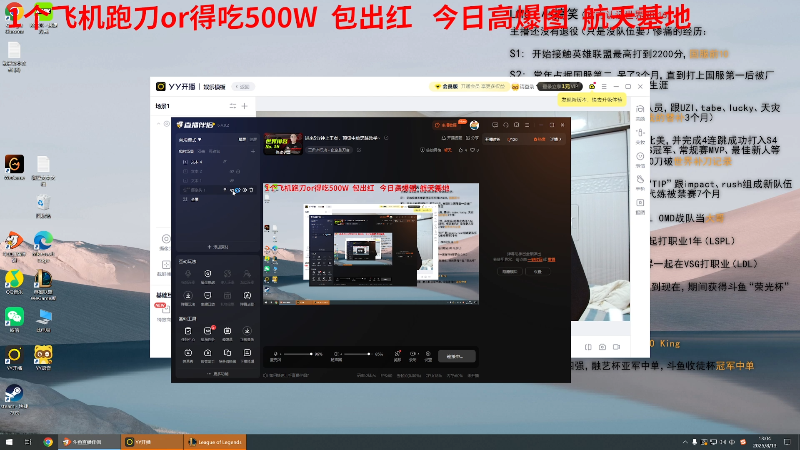Adjust the microphone volume slider
Viewport: 800px width, 450px height.
coord(298,354)
